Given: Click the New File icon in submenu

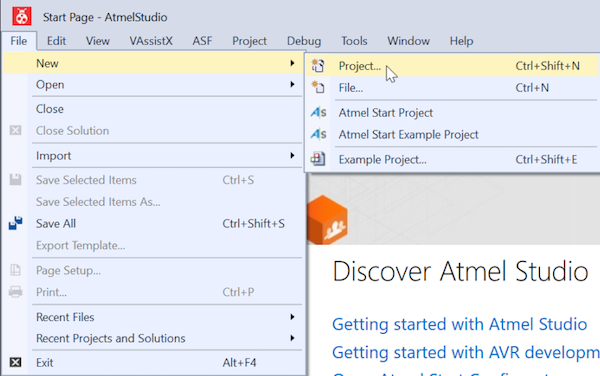Looking at the screenshot, I should pyautogui.click(x=318, y=88).
